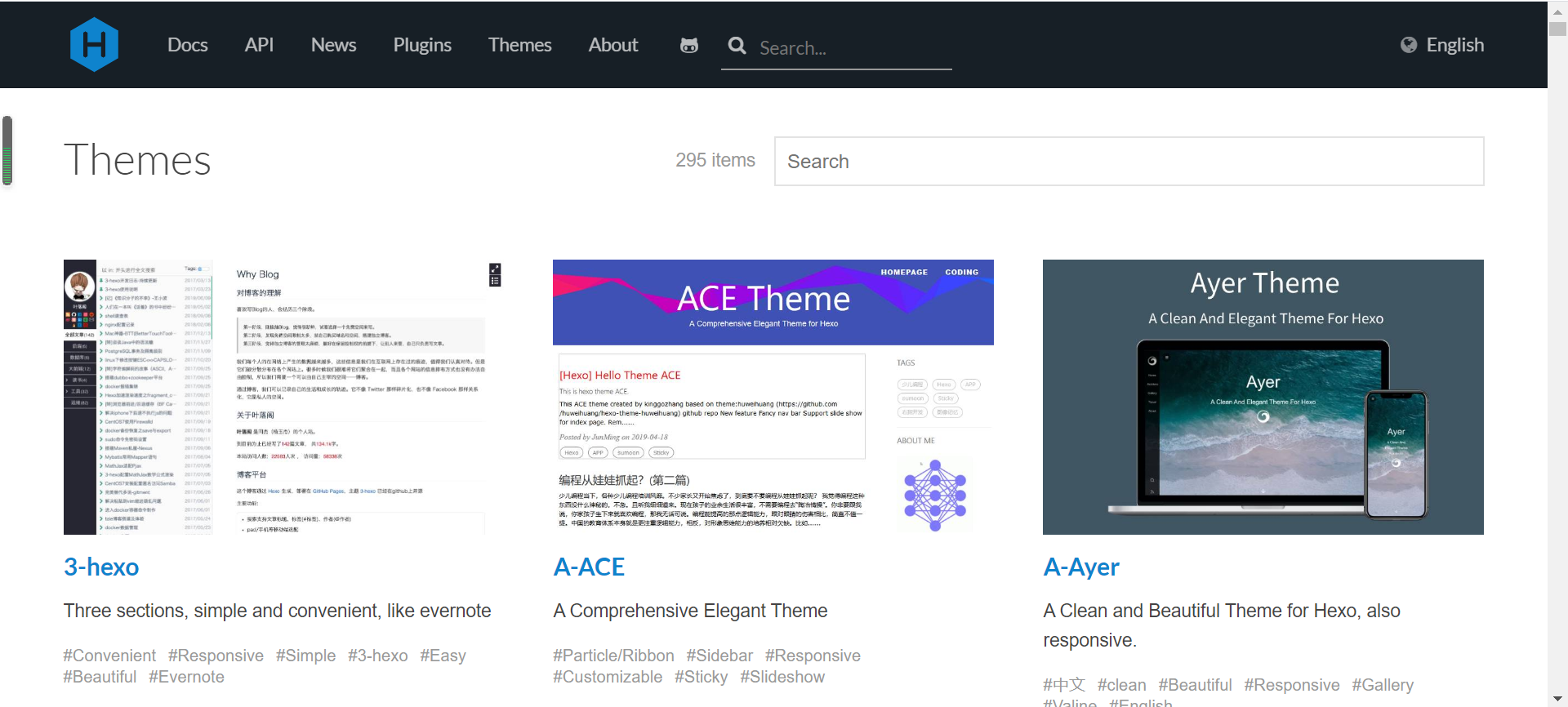Select the #Simple tag
Image resolution: width=1568 pixels, height=707 pixels.
[305, 656]
